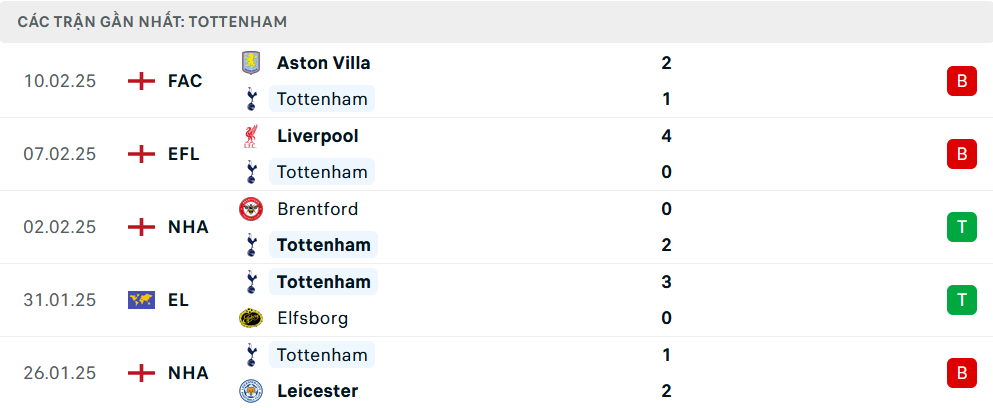Viewport: 993px width, 408px height.
Task: Click the Aston Villa club crest
Action: [x=250, y=63]
